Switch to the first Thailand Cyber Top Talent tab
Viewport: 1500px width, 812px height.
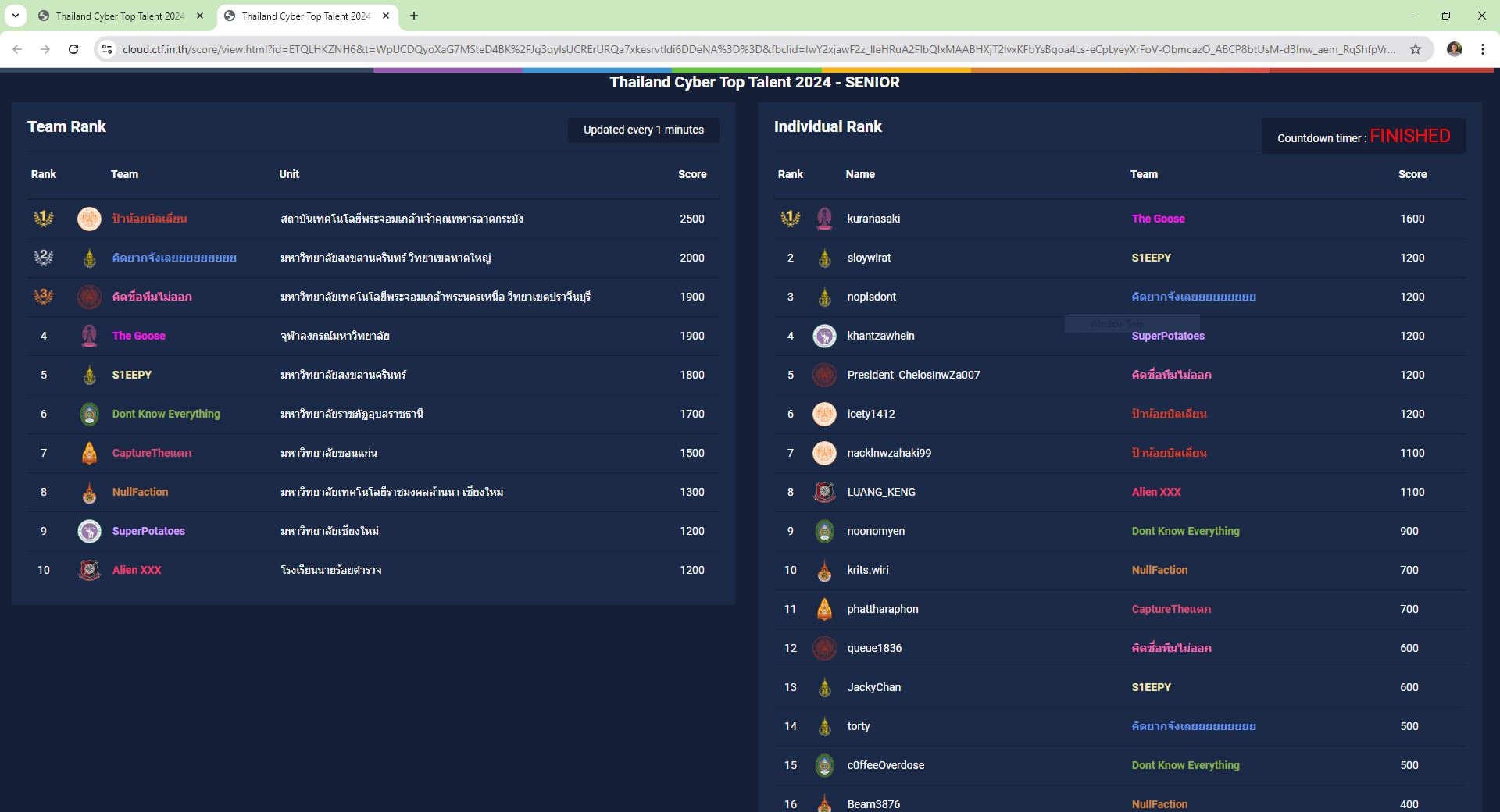pos(119,16)
